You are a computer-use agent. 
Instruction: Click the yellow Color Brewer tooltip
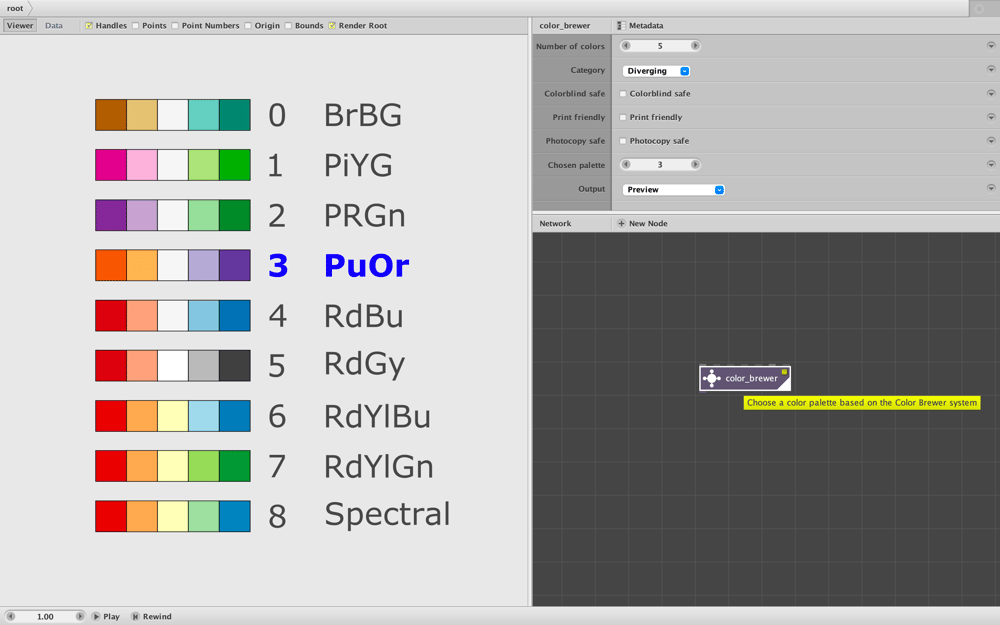pos(862,402)
